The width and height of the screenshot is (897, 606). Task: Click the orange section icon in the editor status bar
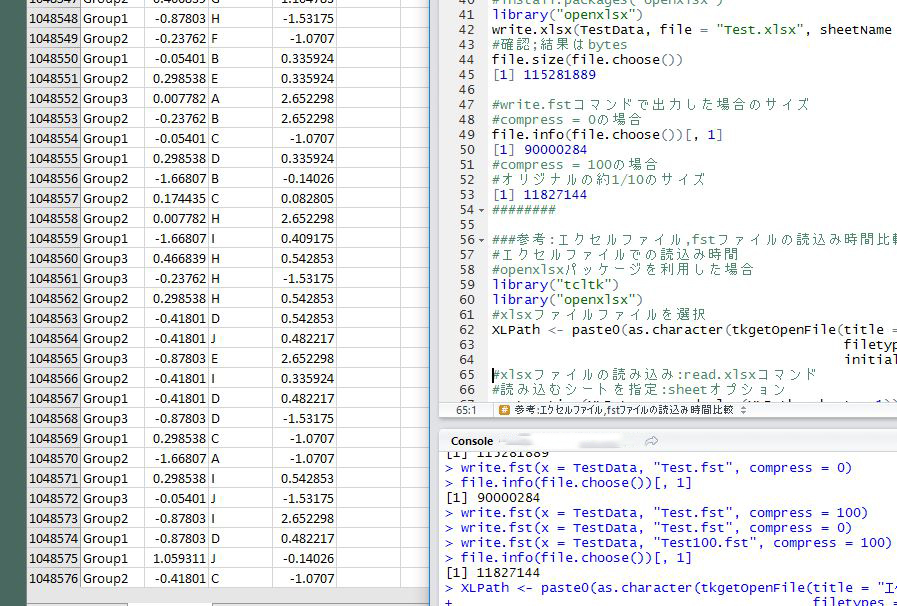coord(505,409)
